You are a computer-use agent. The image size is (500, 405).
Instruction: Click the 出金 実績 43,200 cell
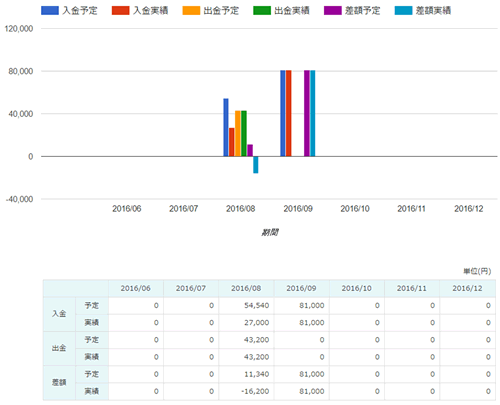coord(246,357)
